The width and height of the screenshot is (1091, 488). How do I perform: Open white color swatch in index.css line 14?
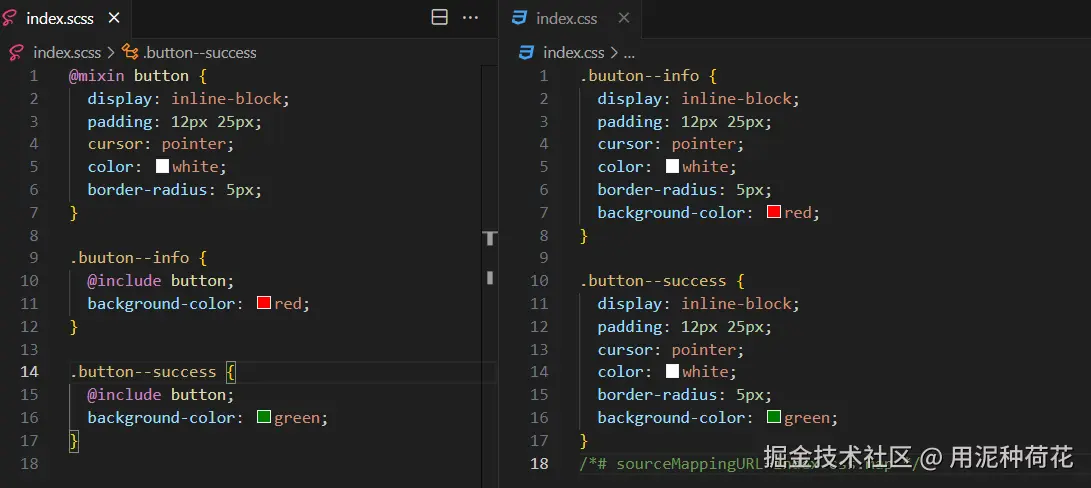(672, 371)
